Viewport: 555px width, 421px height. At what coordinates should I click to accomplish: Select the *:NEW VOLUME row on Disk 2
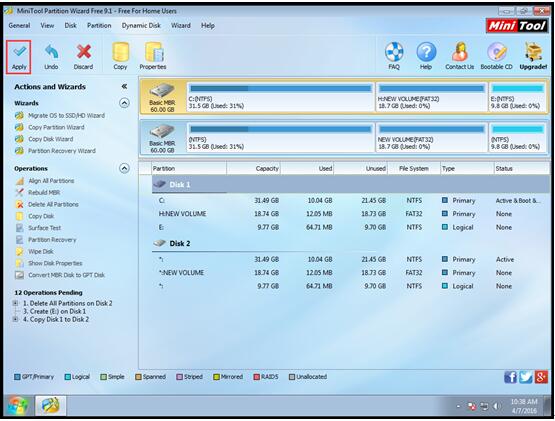tap(351, 273)
